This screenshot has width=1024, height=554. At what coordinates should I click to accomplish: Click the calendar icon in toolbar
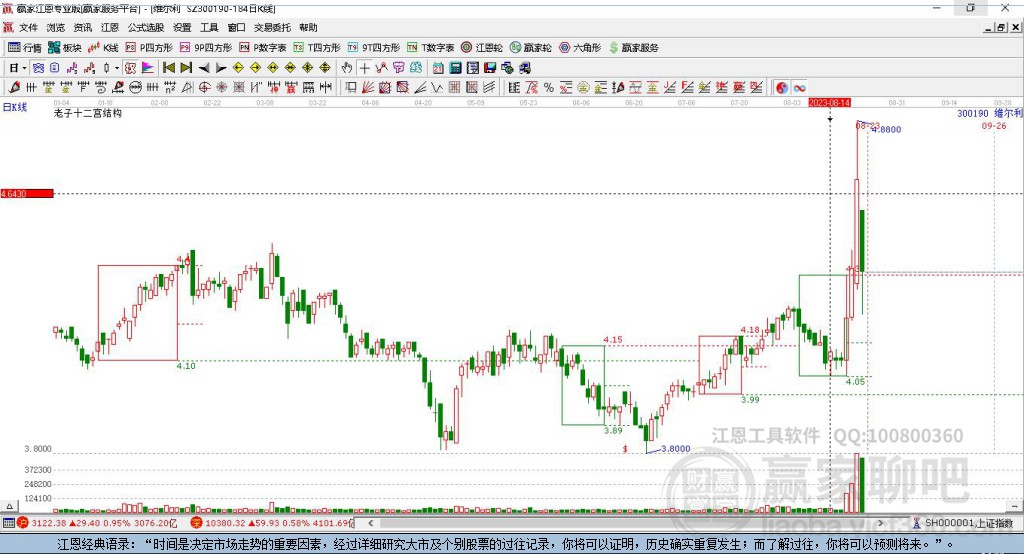pos(438,68)
